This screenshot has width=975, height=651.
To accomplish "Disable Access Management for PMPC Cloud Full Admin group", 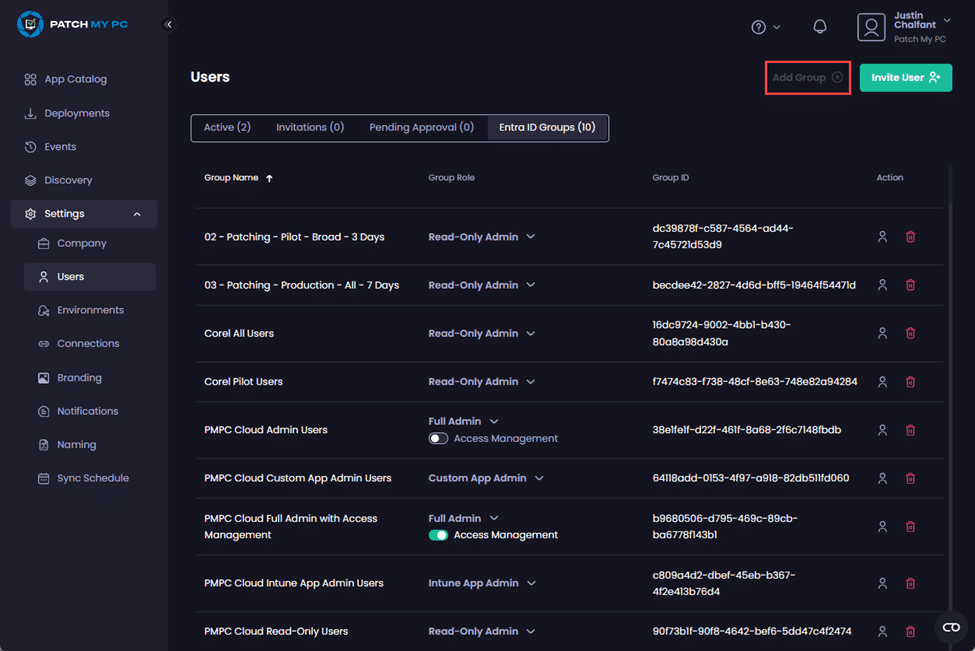I will [x=438, y=535].
